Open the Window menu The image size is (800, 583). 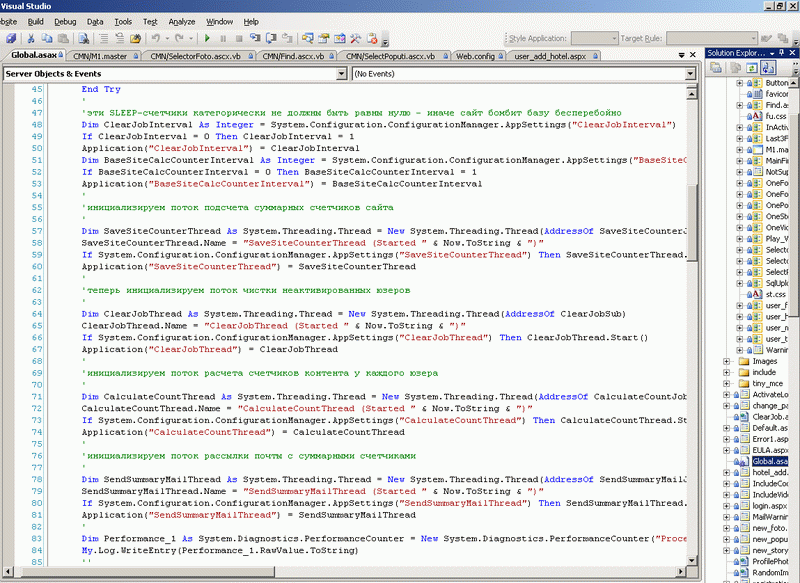(x=219, y=21)
